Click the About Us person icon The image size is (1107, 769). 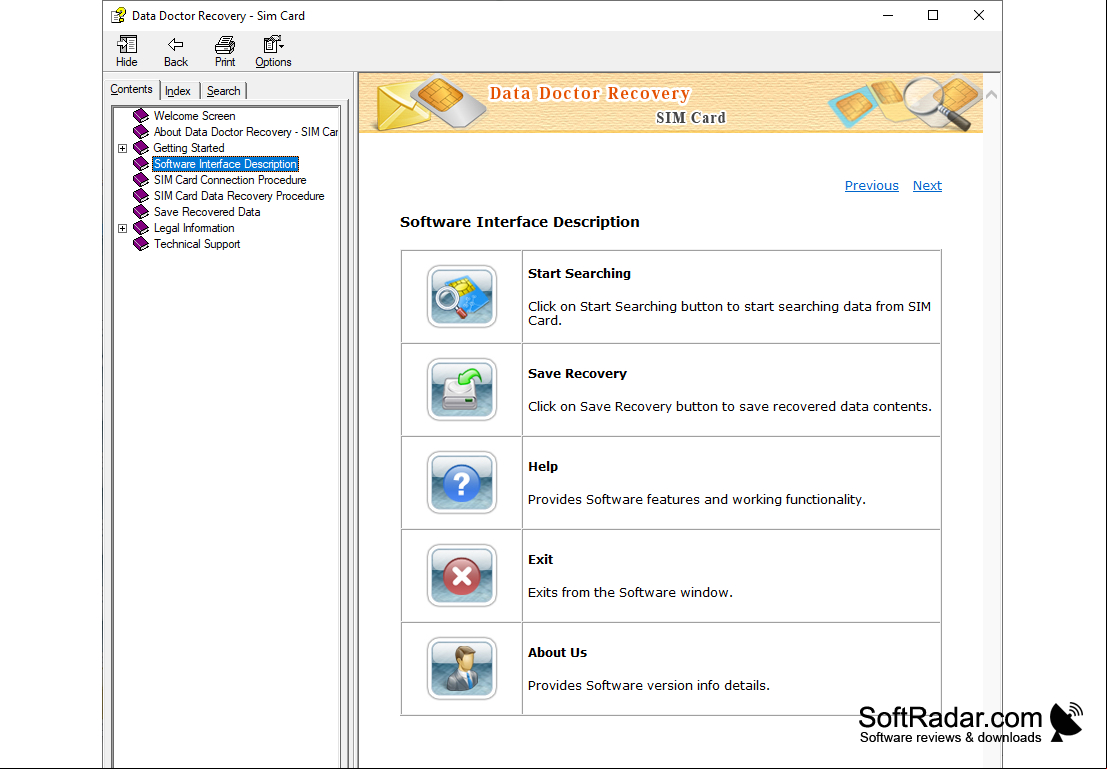(x=462, y=669)
